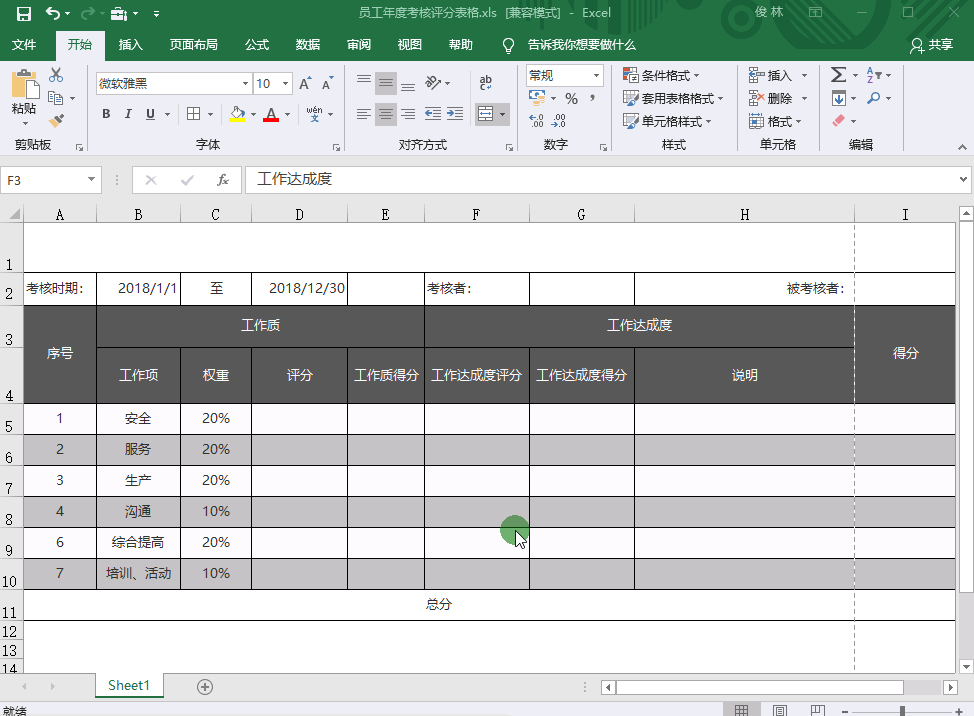
Task: Open the 条件格式 dropdown
Action: [662, 76]
